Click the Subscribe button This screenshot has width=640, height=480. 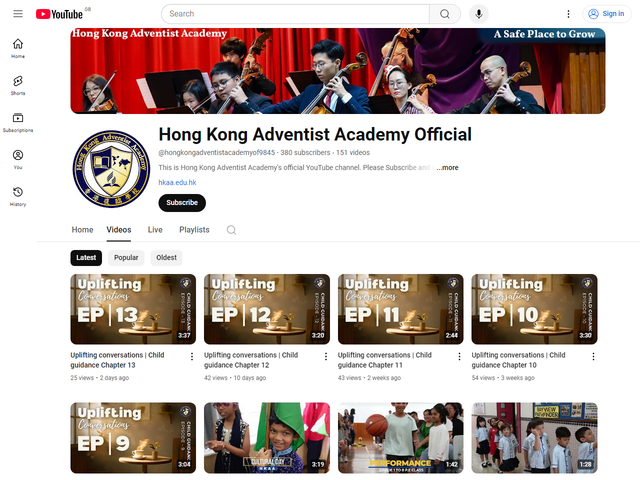[182, 202]
